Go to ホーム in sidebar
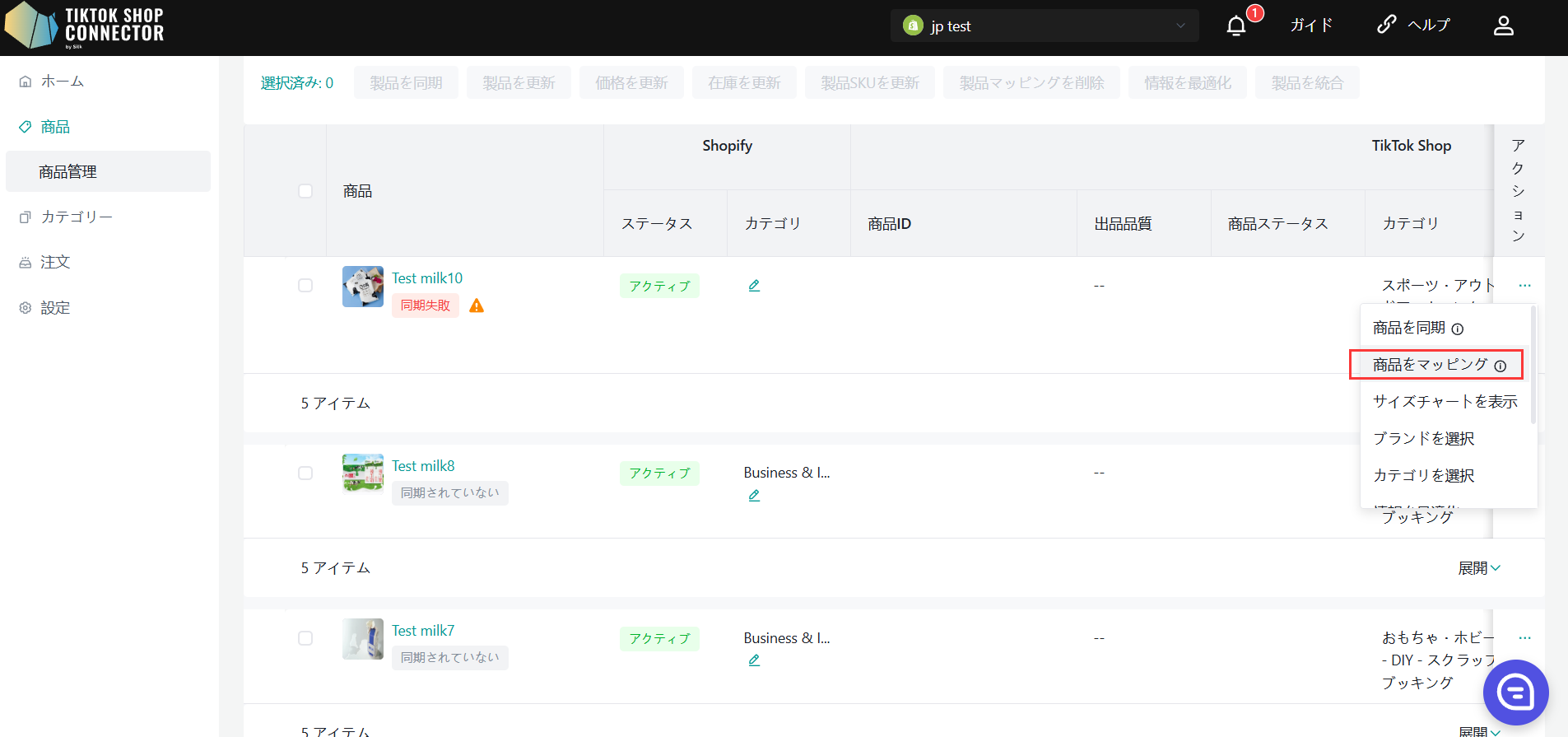1568x737 pixels. pos(63,82)
